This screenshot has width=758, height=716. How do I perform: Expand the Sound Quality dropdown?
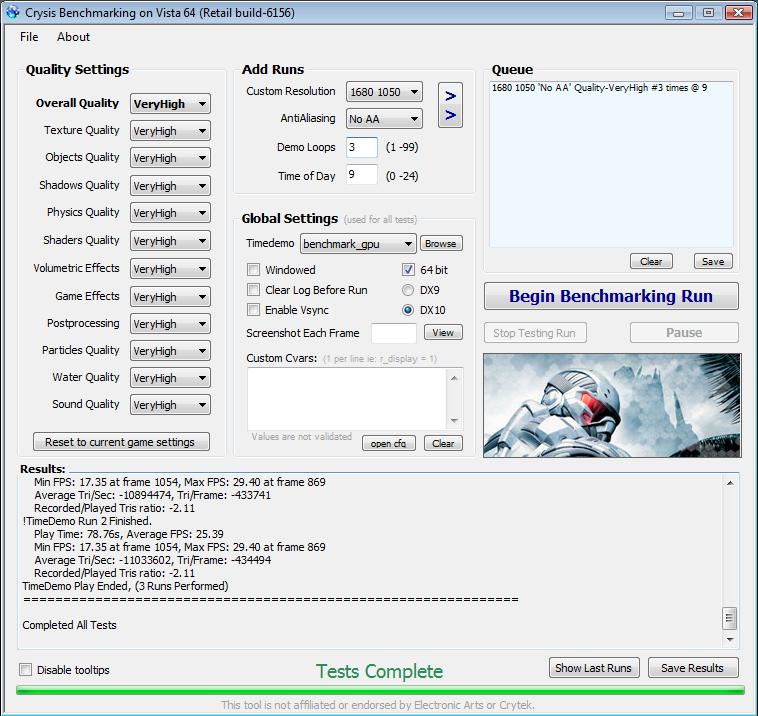coord(170,405)
